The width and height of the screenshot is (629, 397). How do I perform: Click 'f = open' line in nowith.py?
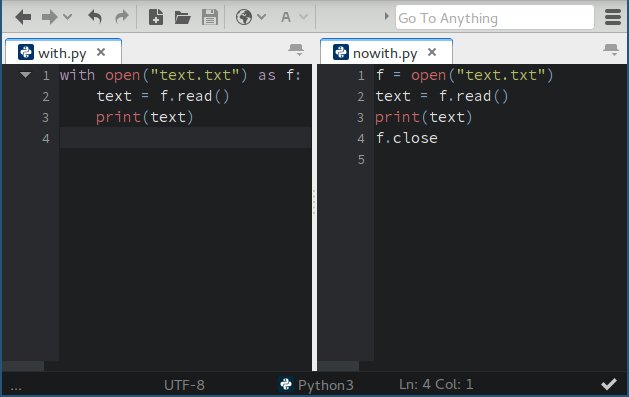[x=465, y=75]
